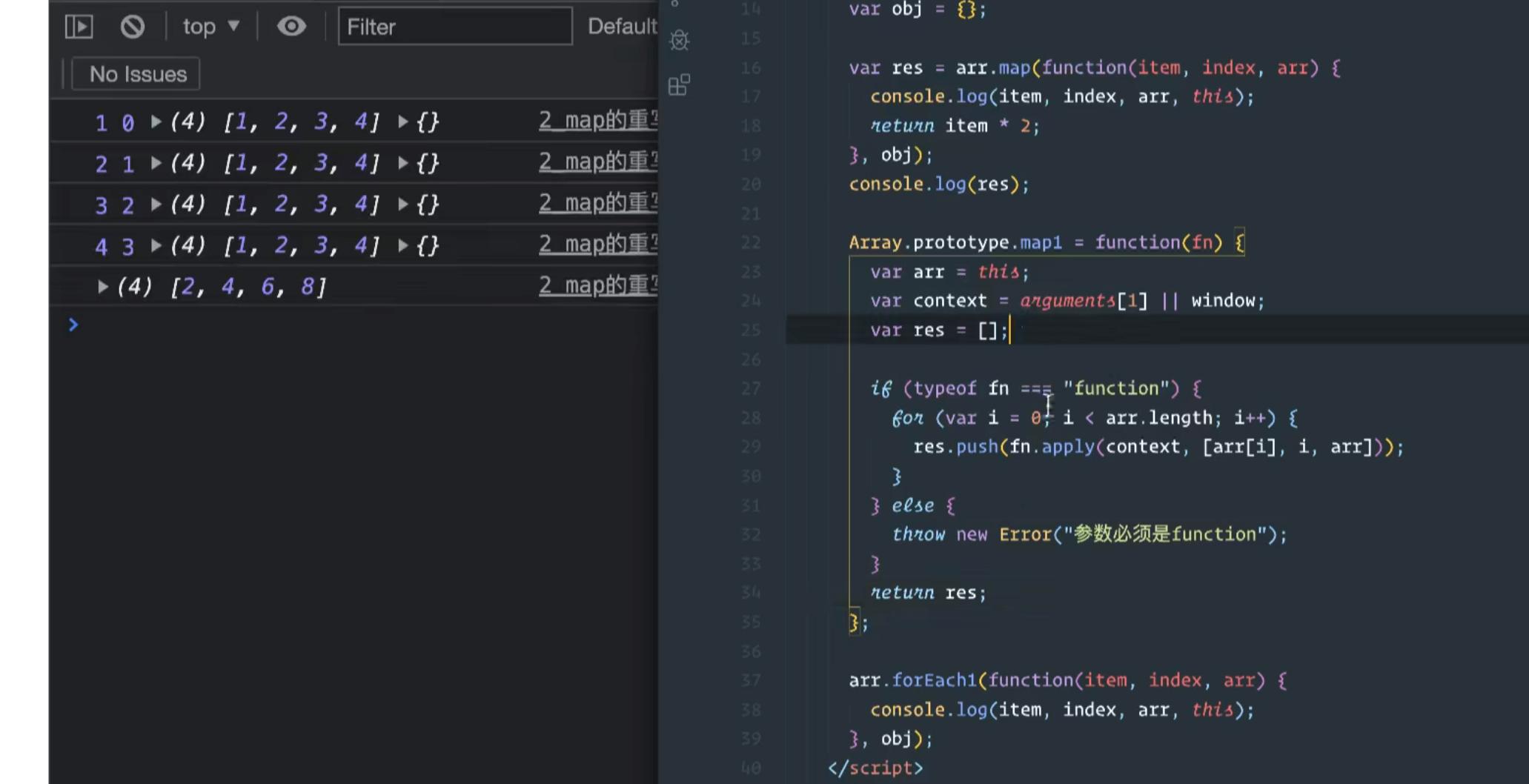1529x784 pixels.
Task: Expand the array in row 3 2
Action: (x=156, y=204)
